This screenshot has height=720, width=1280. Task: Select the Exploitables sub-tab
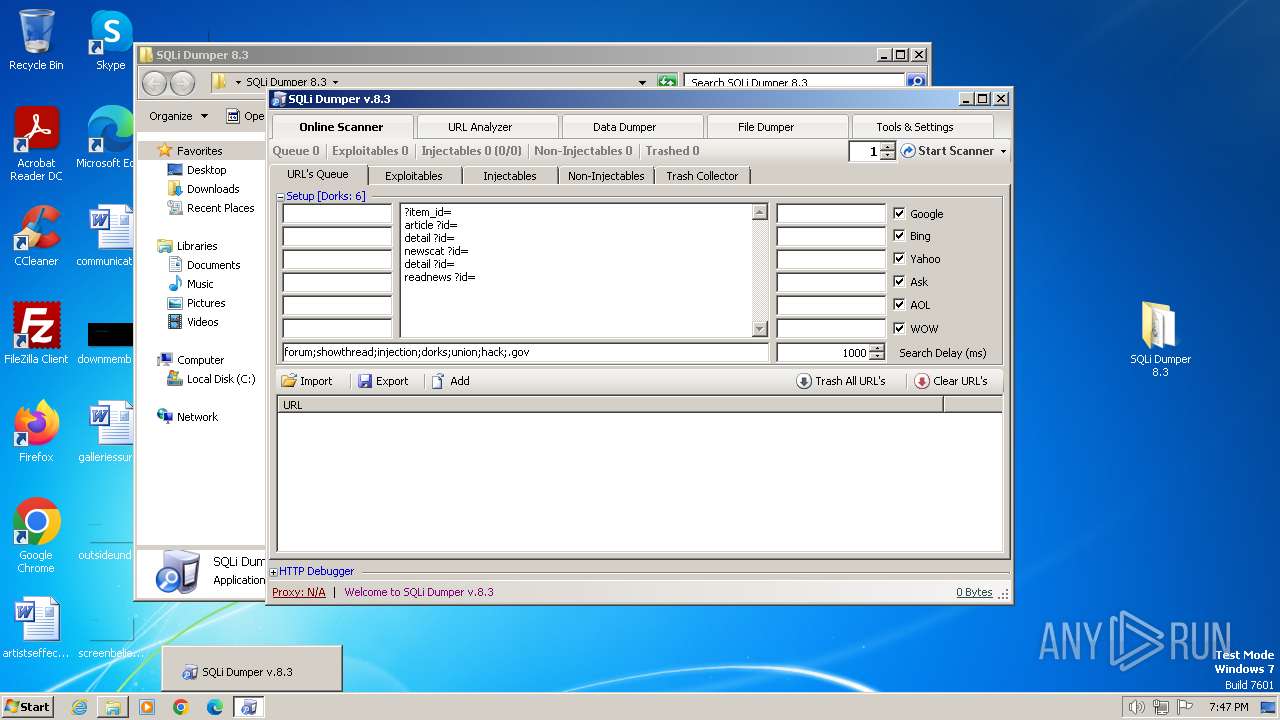point(414,176)
